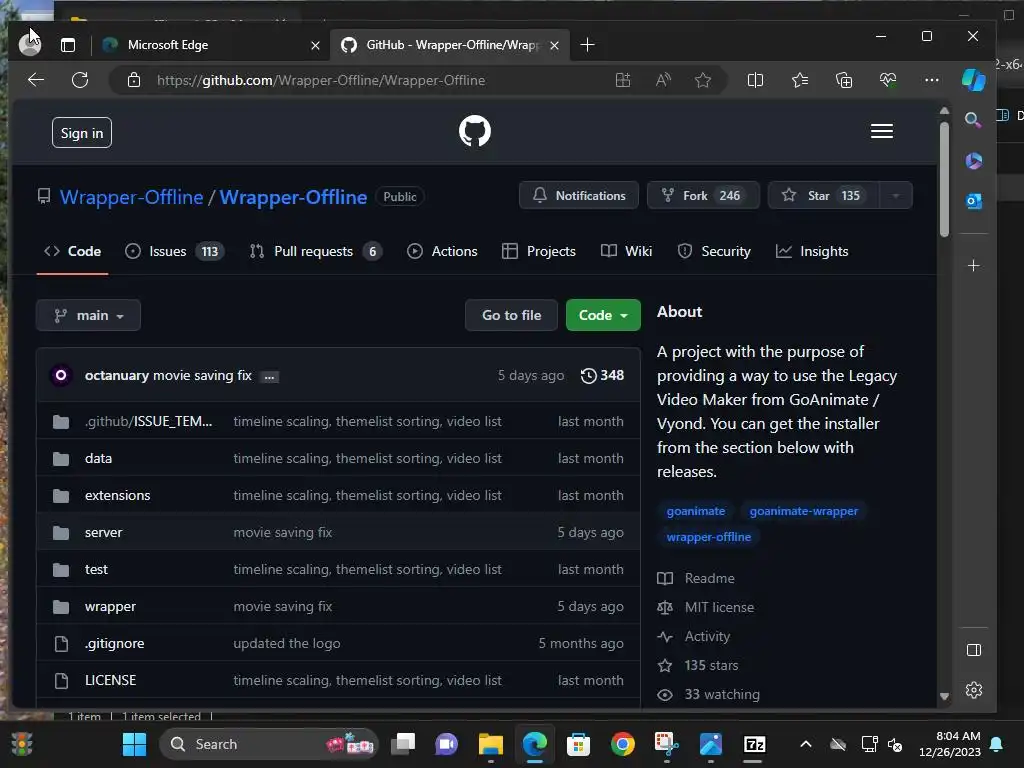The image size is (1024, 768).
Task: Click Go to file button
Action: [511, 315]
